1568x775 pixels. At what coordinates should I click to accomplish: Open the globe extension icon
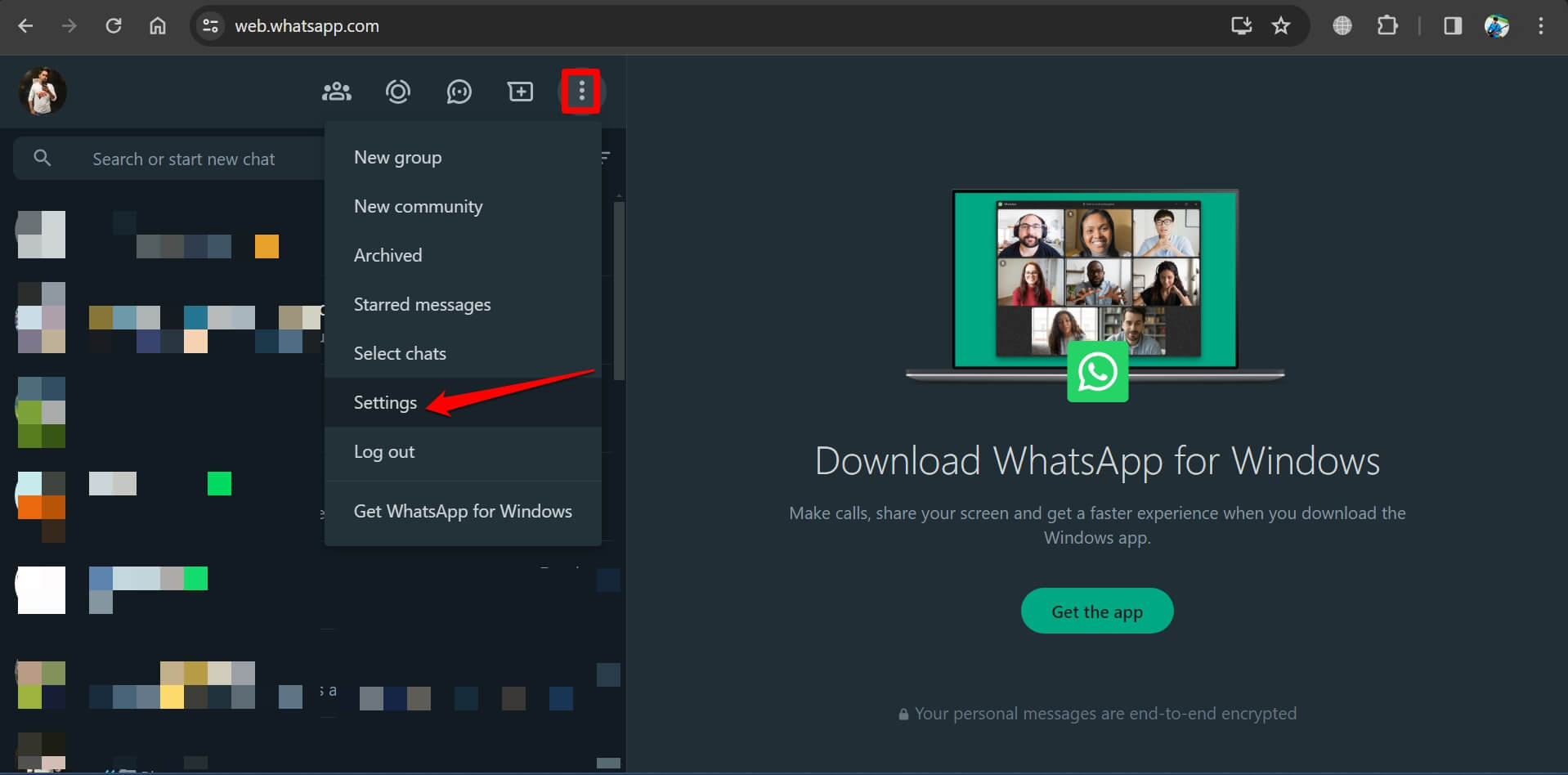[x=1342, y=26]
